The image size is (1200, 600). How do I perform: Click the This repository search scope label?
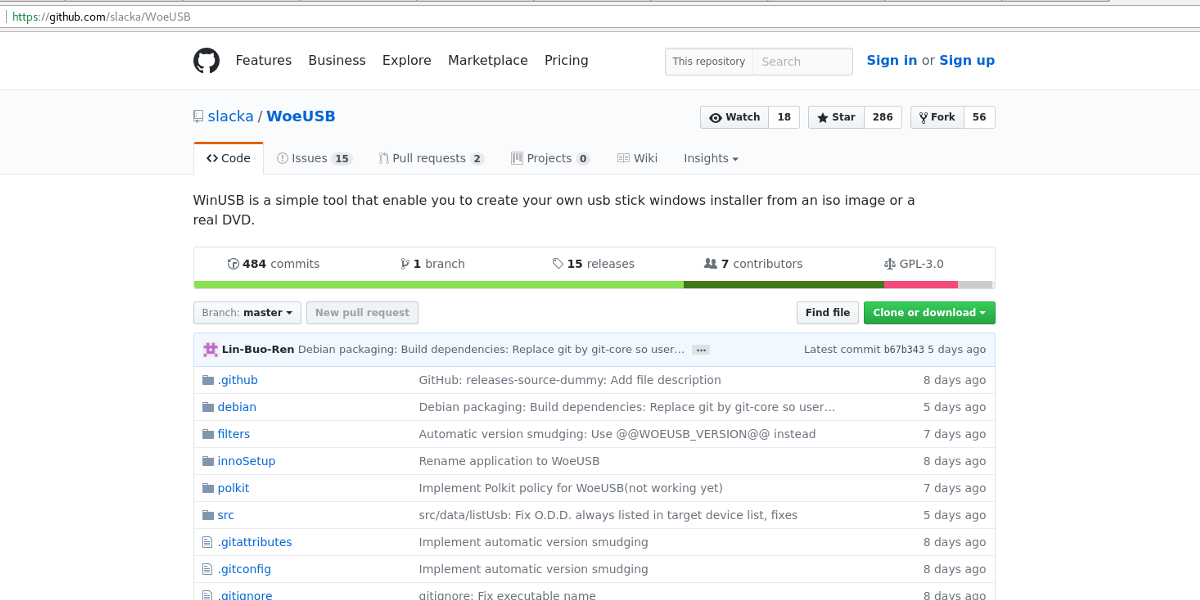(709, 62)
